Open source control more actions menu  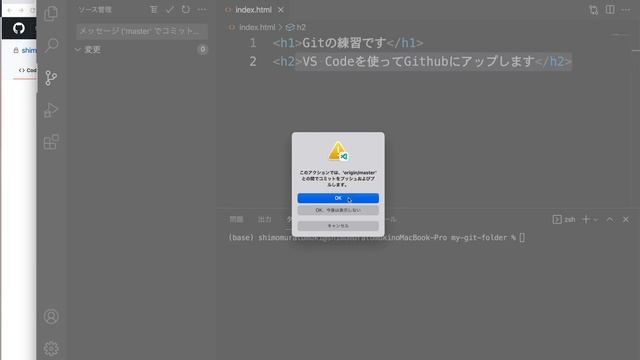(x=202, y=9)
